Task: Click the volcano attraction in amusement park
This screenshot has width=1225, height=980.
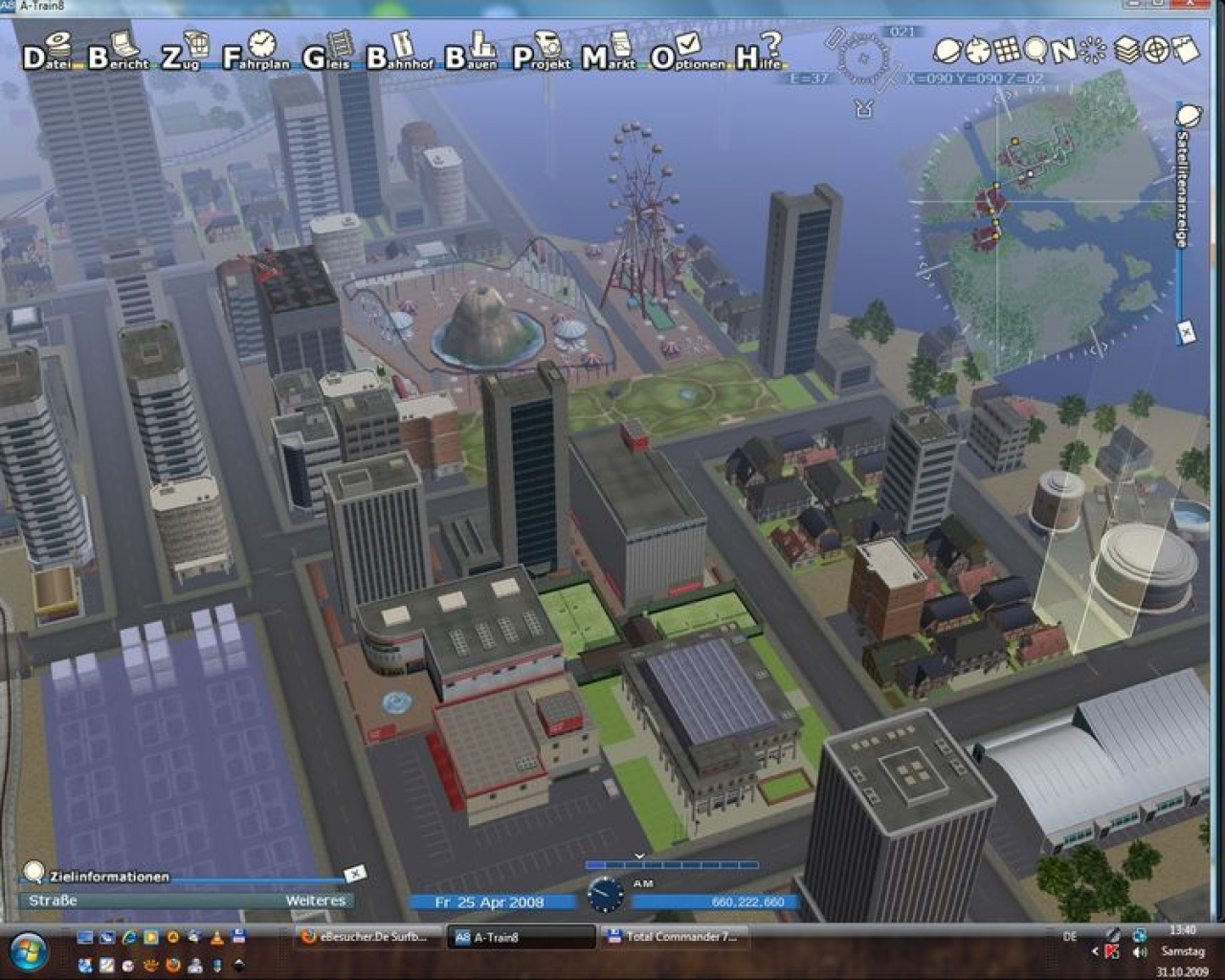Action: pos(488,325)
